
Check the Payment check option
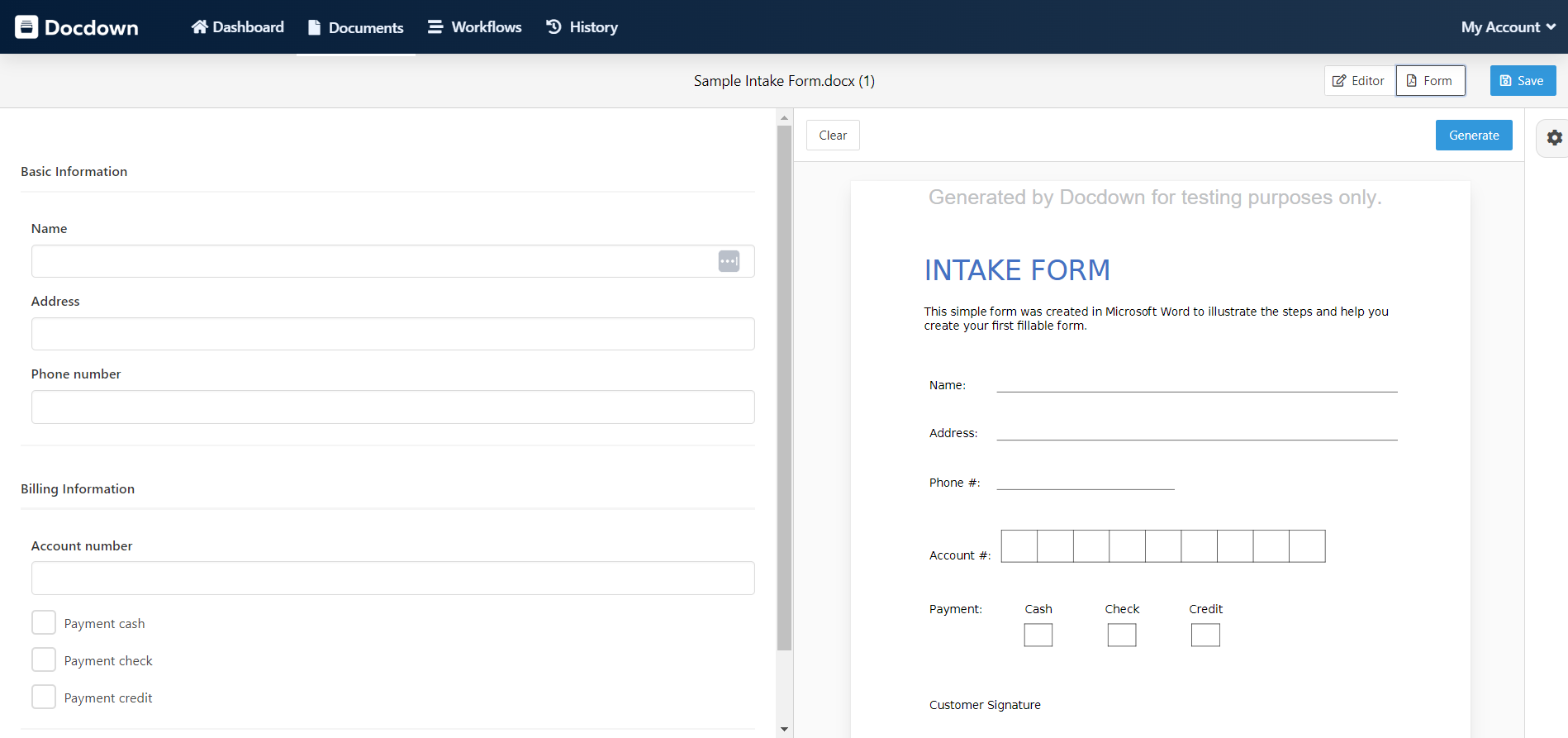click(44, 660)
